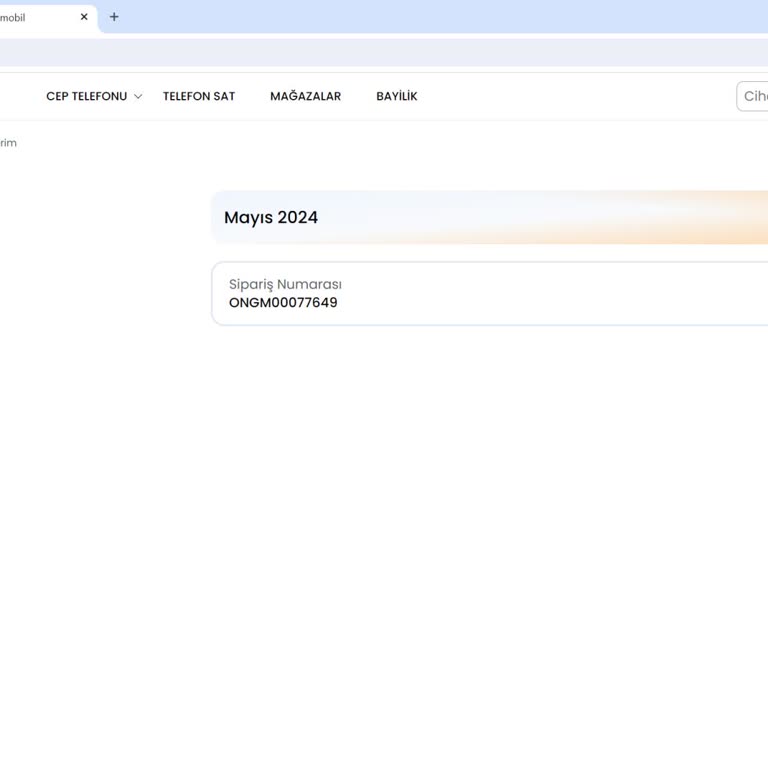Viewport: 768px width, 768px height.
Task: Open a new browser tab with plus icon
Action: (114, 17)
